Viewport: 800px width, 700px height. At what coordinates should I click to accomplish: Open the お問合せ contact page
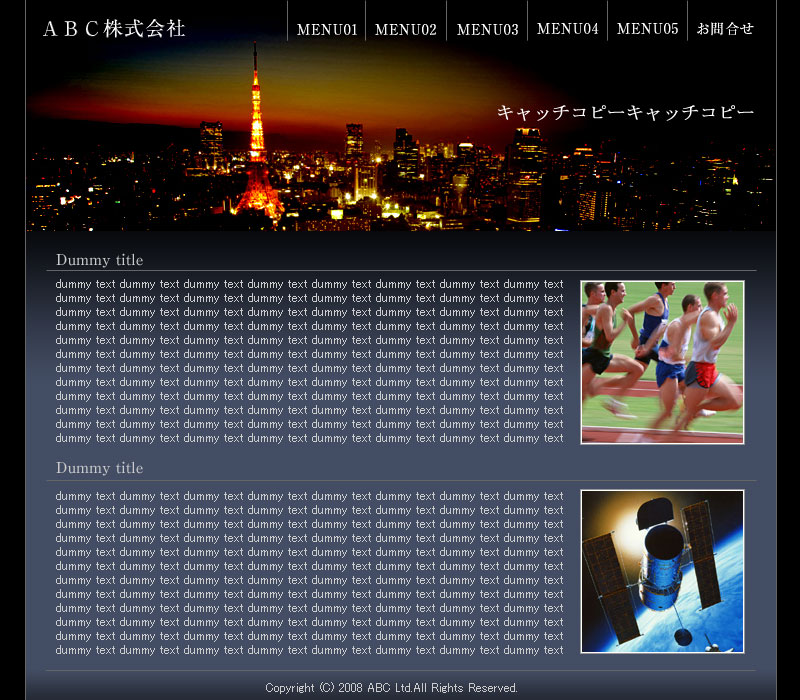click(x=725, y=29)
